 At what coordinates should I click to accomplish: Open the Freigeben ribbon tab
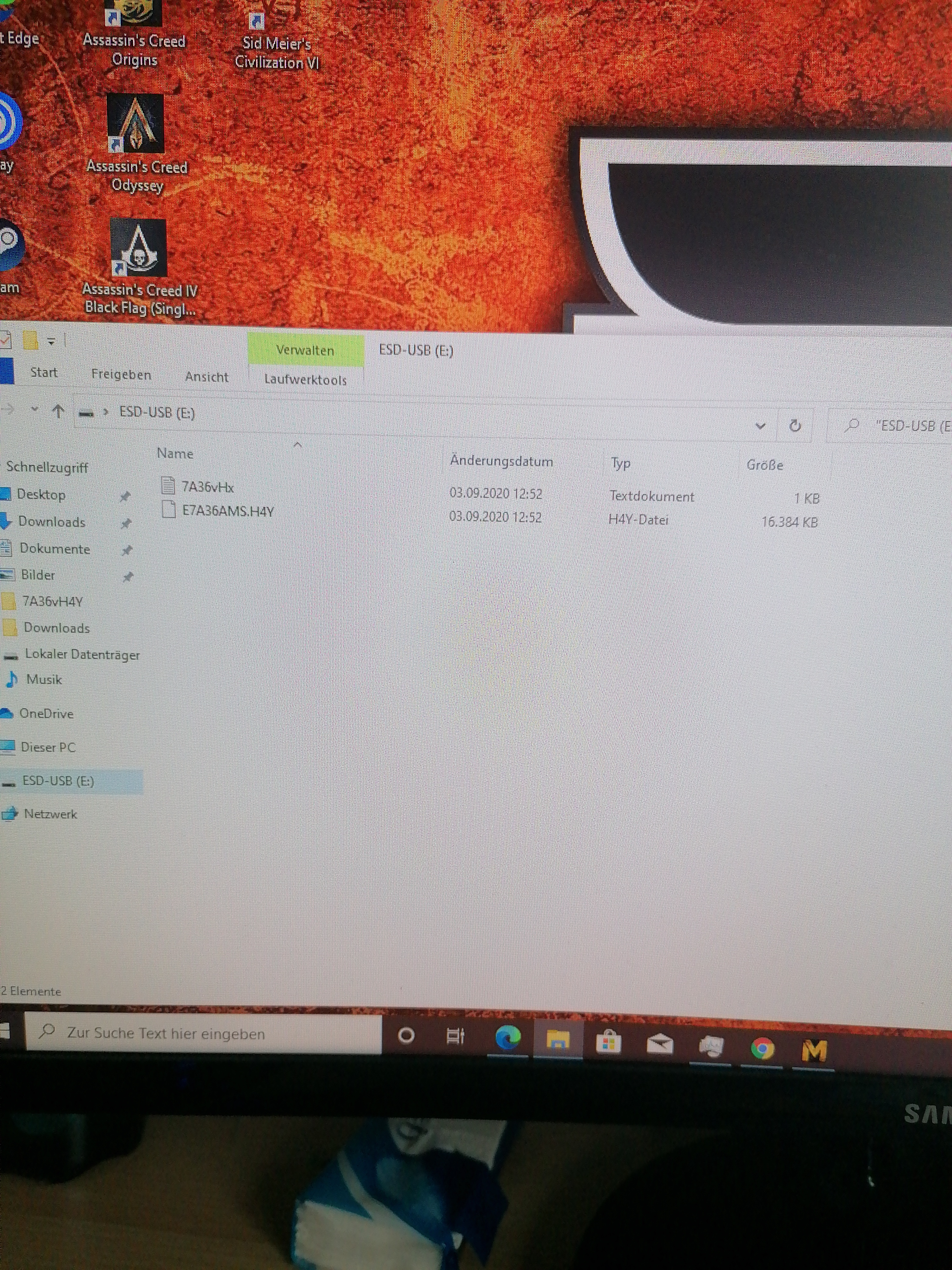(x=121, y=374)
